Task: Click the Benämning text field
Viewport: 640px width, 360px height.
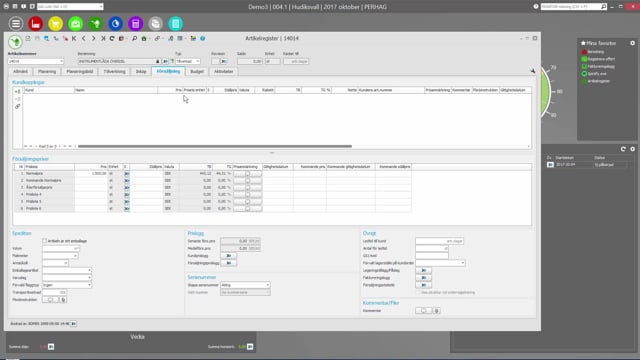Action: pos(116,61)
